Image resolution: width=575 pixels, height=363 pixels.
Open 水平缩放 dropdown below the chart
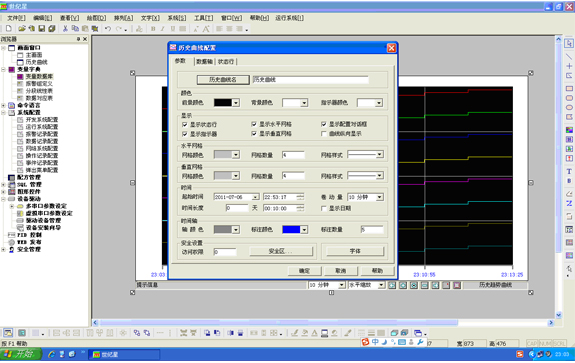381,285
